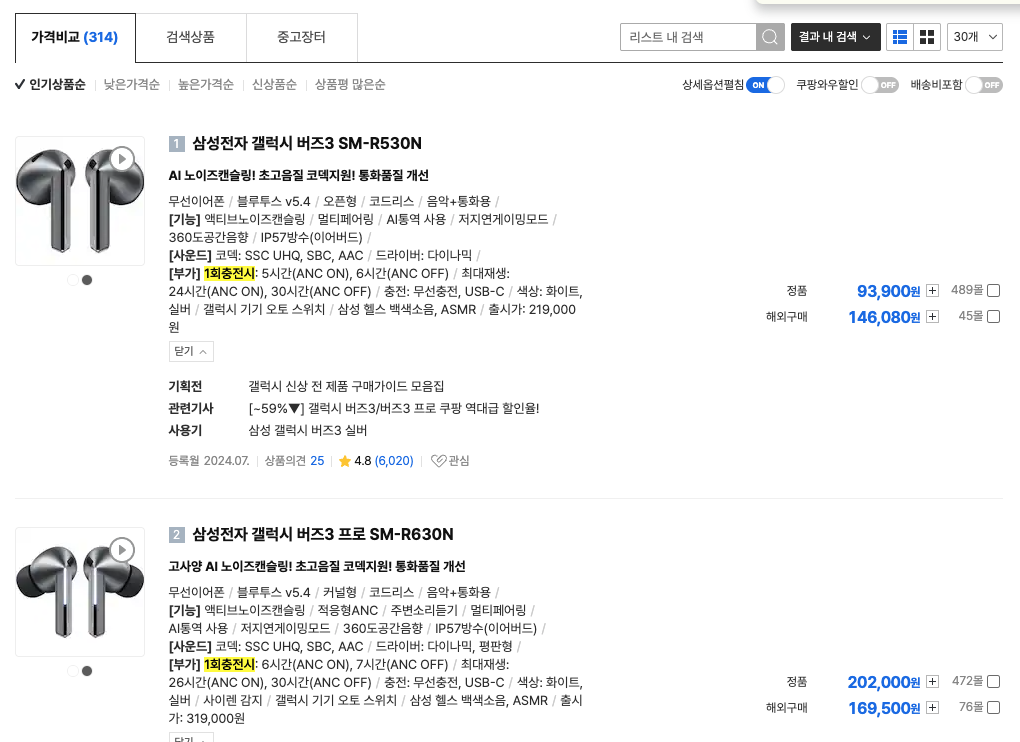Switch to list view layout icon
1020x742 pixels.
(900, 37)
